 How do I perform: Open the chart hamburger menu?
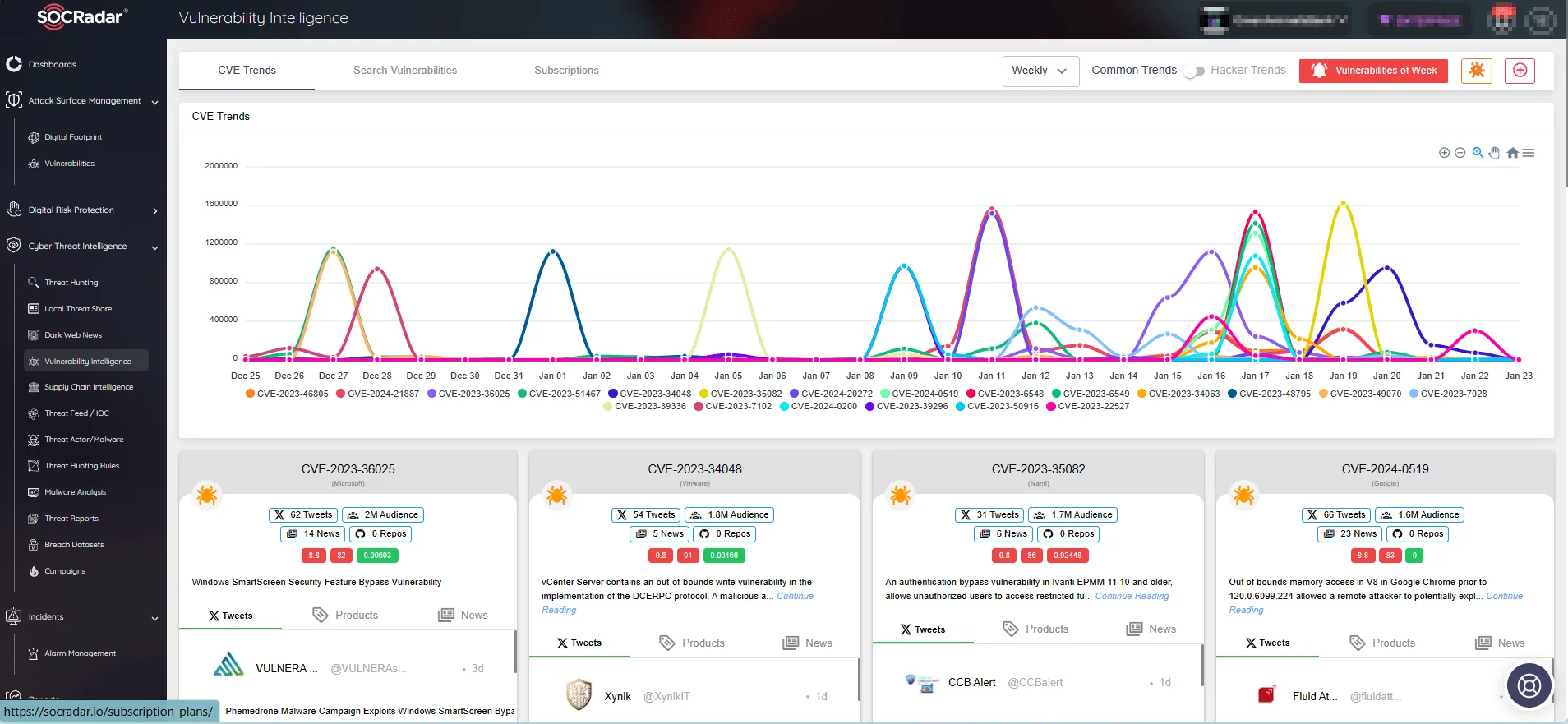click(x=1529, y=153)
